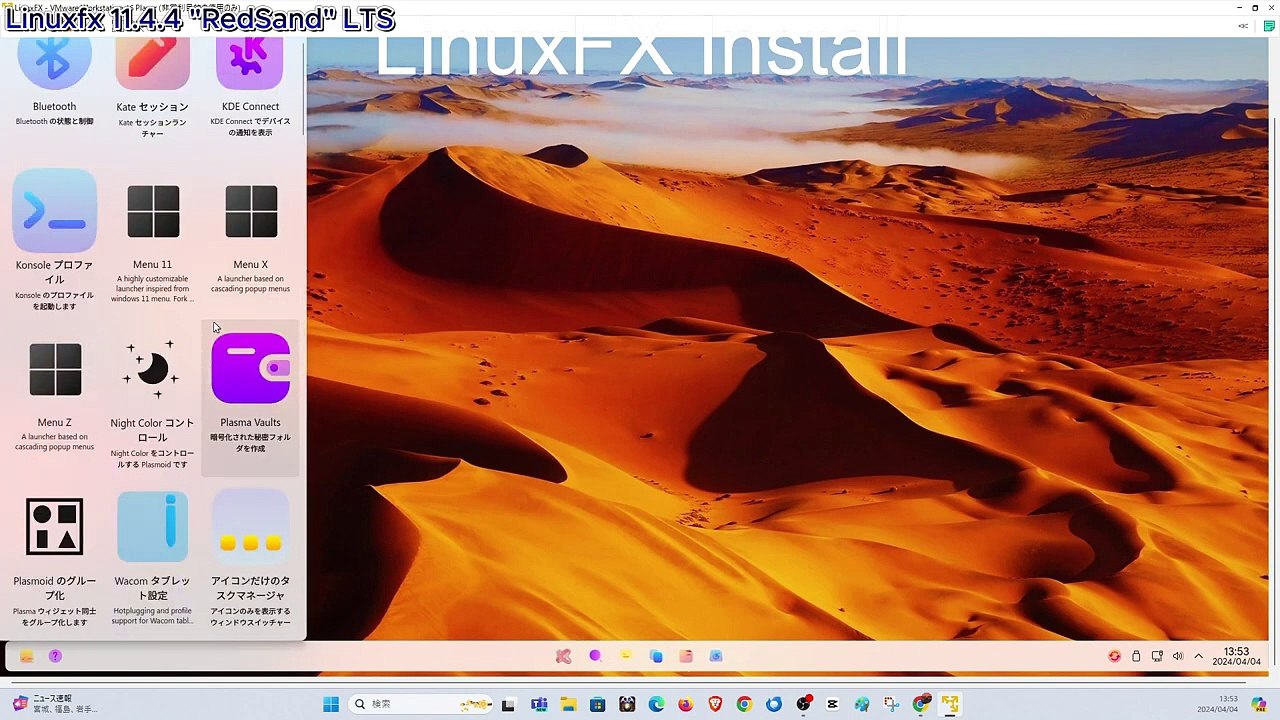This screenshot has height=720, width=1280.
Task: Click the Menu 11 description text
Action: 152,289
